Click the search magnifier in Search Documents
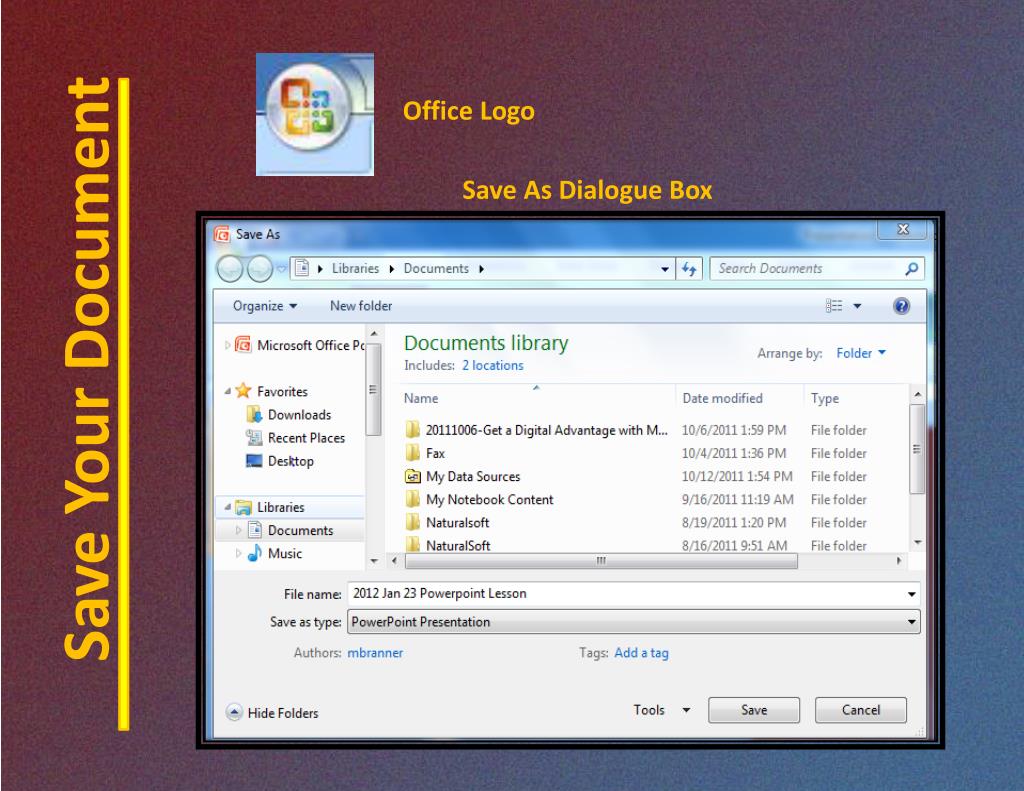 pyautogui.click(x=912, y=268)
